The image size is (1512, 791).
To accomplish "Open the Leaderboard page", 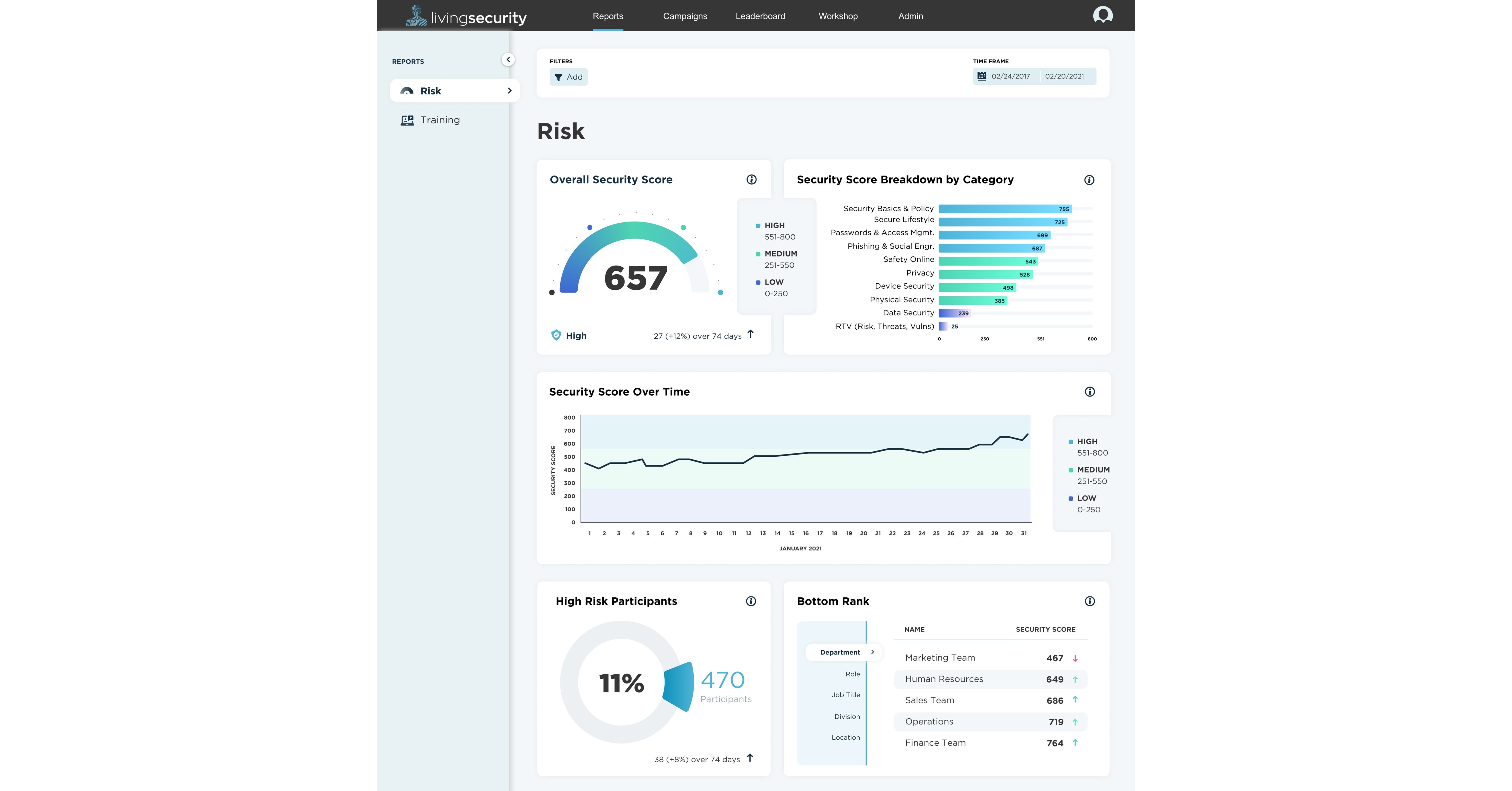I will coord(760,16).
